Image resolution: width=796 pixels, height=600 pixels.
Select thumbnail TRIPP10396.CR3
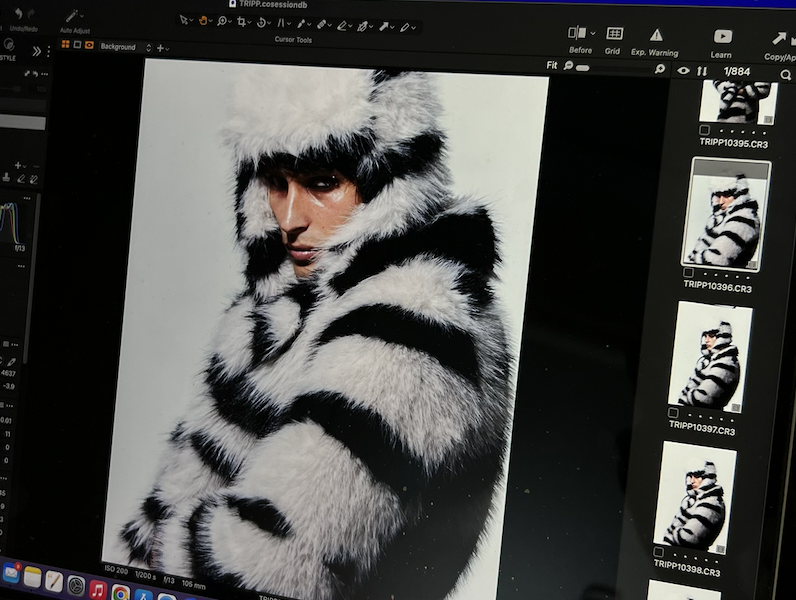pyautogui.click(x=726, y=213)
